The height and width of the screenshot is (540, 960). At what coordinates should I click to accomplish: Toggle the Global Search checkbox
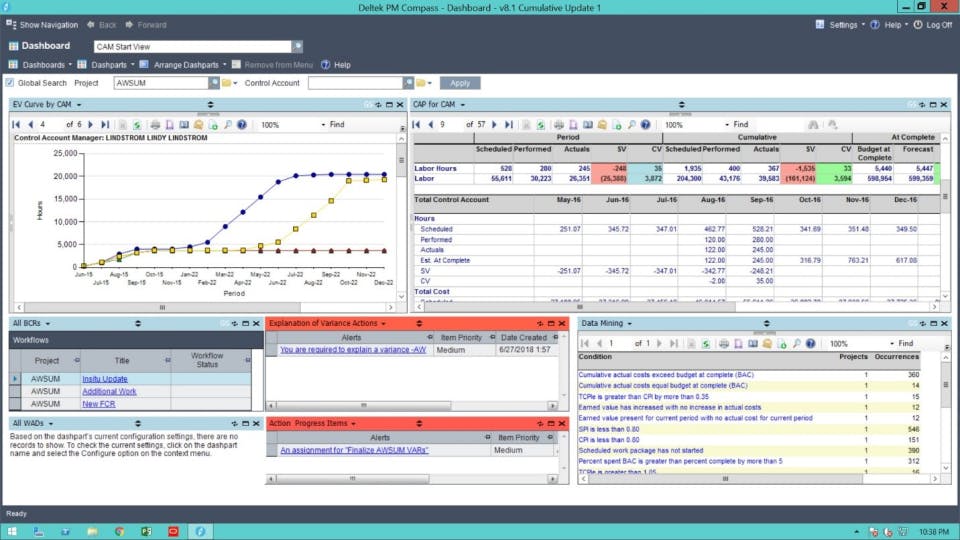pyautogui.click(x=10, y=83)
